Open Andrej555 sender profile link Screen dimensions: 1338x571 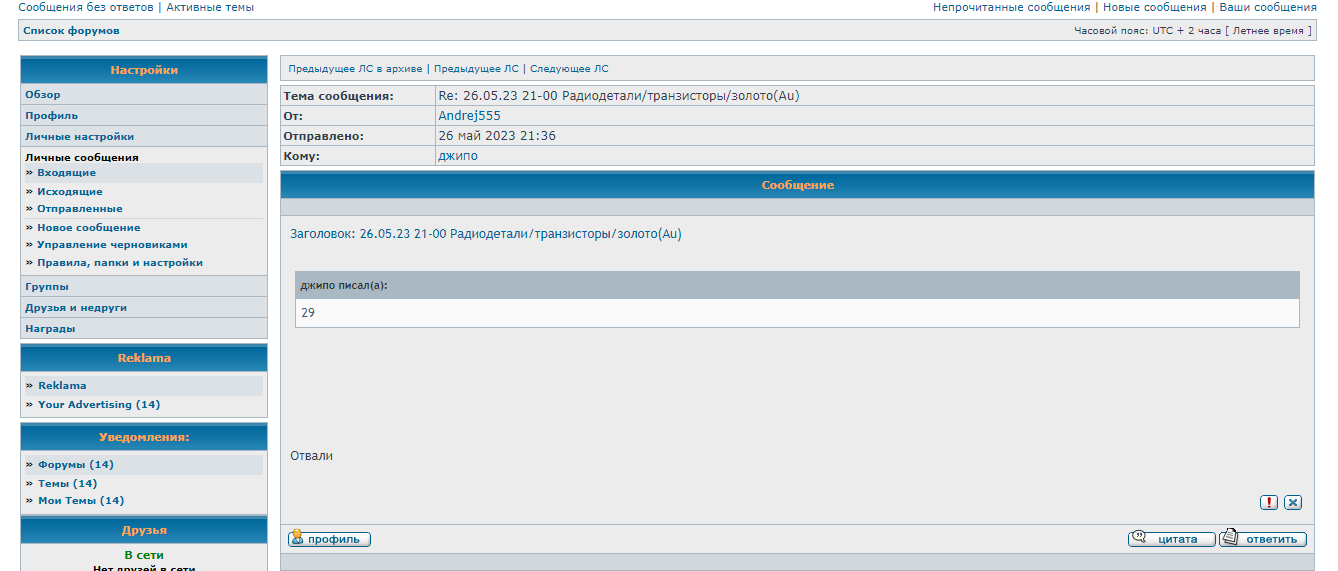click(469, 116)
